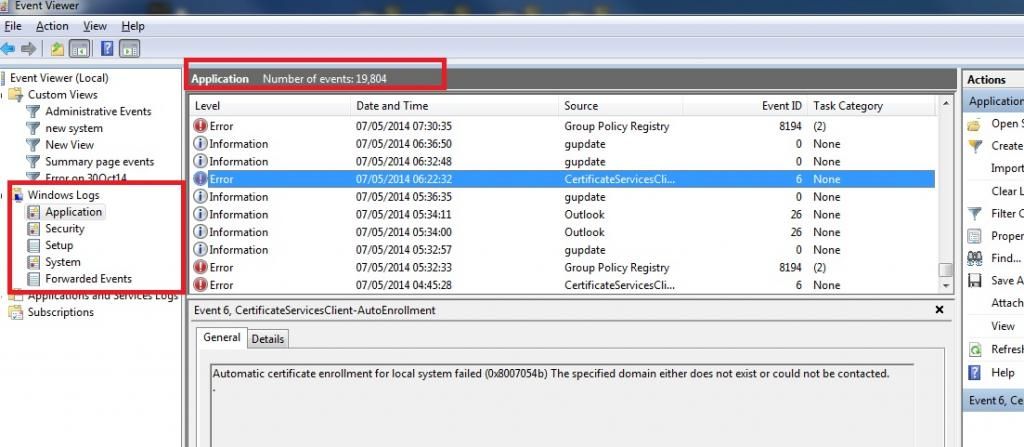Image resolution: width=1024 pixels, height=447 pixels.
Task: Click the Custom Views folder icon
Action: [x=18, y=95]
